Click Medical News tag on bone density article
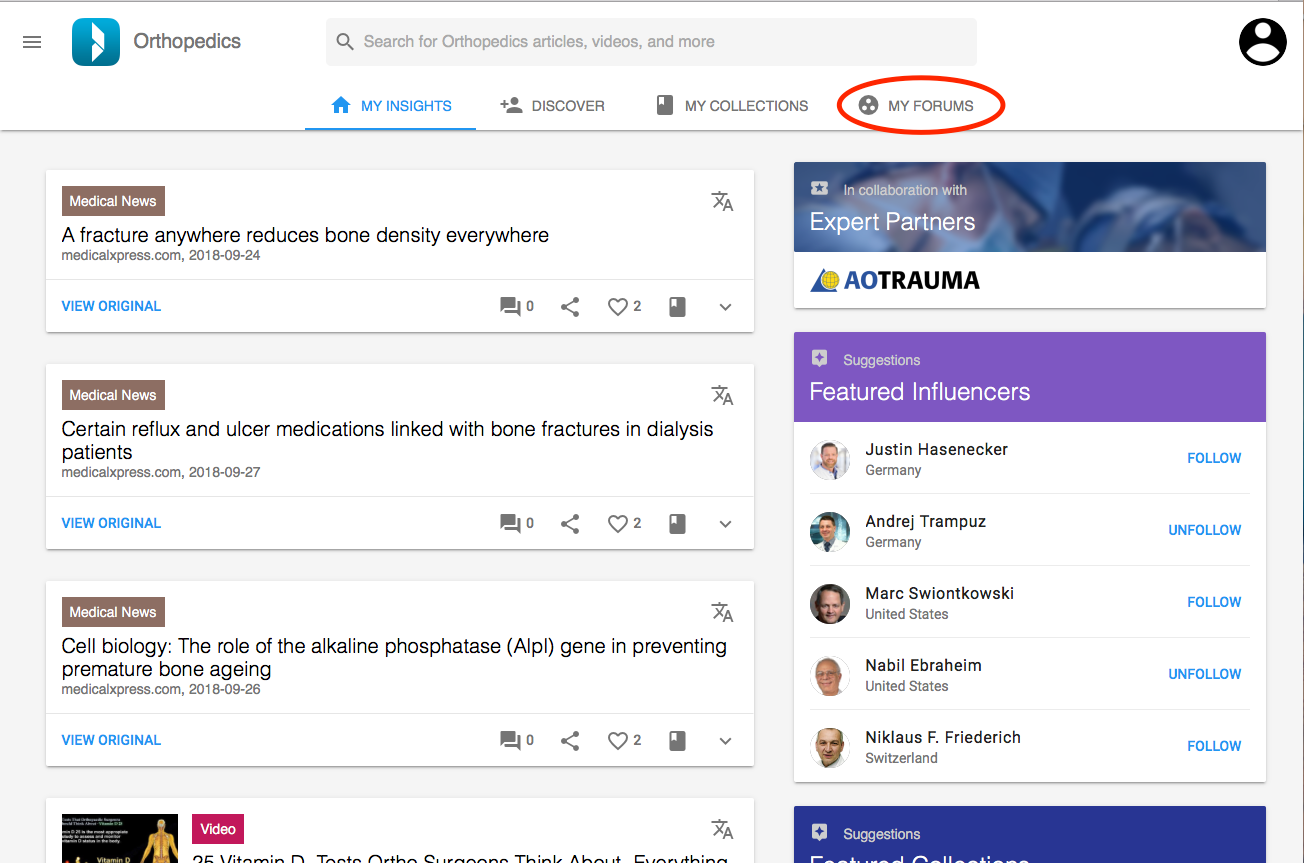This screenshot has width=1304, height=863. [x=113, y=201]
